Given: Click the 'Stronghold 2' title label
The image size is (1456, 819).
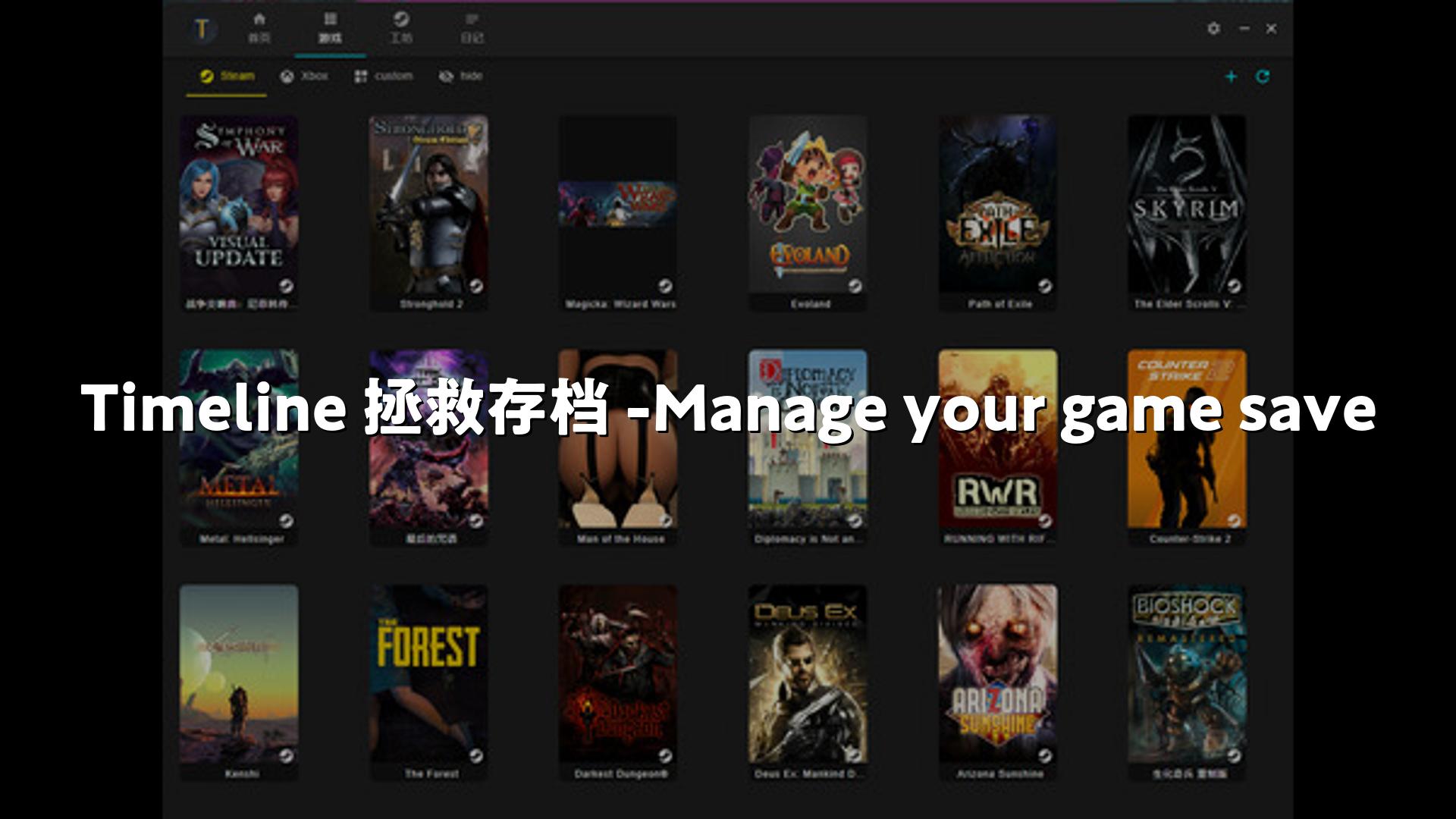Looking at the screenshot, I should [431, 304].
